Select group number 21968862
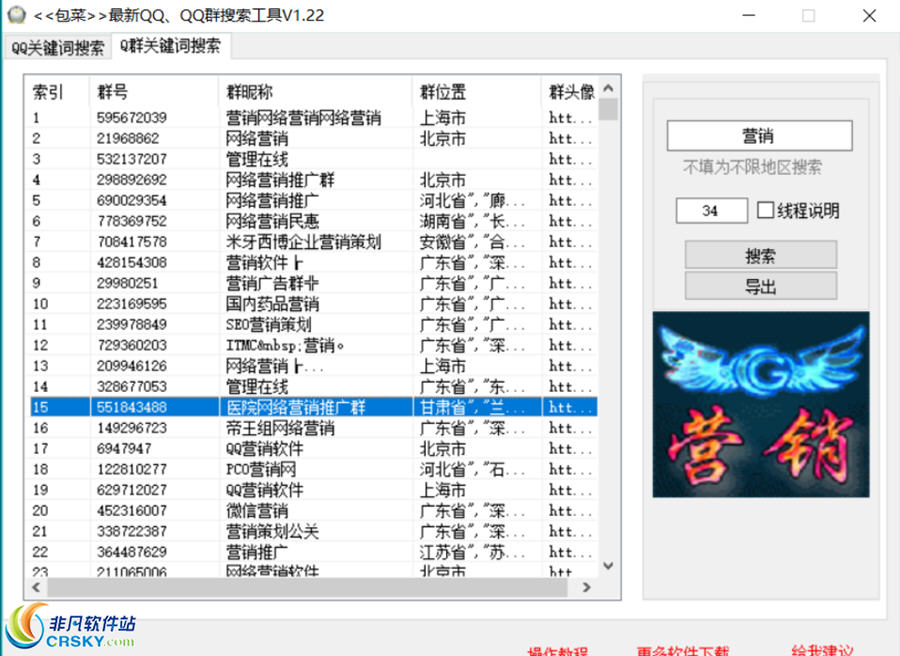900x656 pixels. click(x=313, y=138)
